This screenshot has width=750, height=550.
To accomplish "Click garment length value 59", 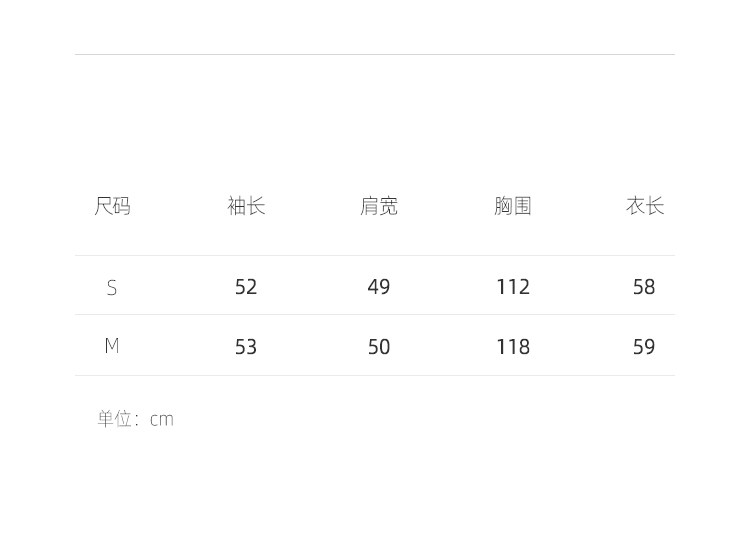I will tap(644, 347).
